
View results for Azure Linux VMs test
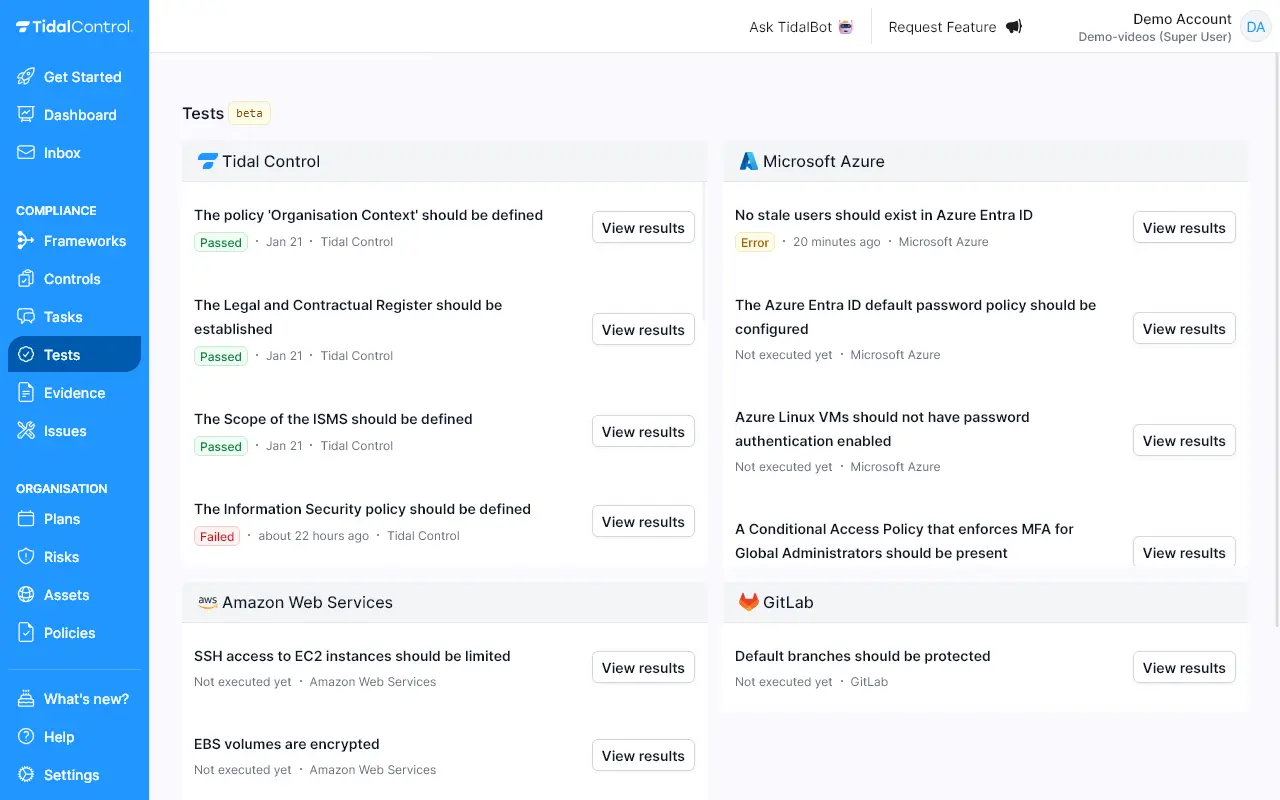coord(1184,441)
